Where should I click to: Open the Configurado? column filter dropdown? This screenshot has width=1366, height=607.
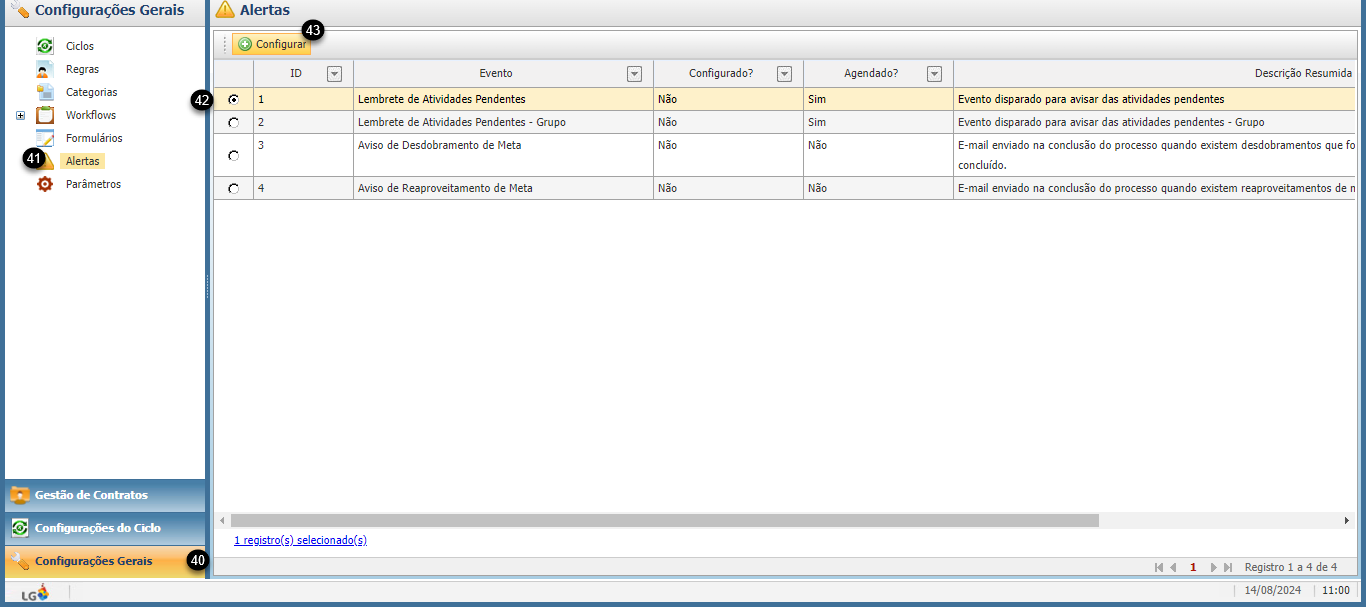(x=784, y=73)
